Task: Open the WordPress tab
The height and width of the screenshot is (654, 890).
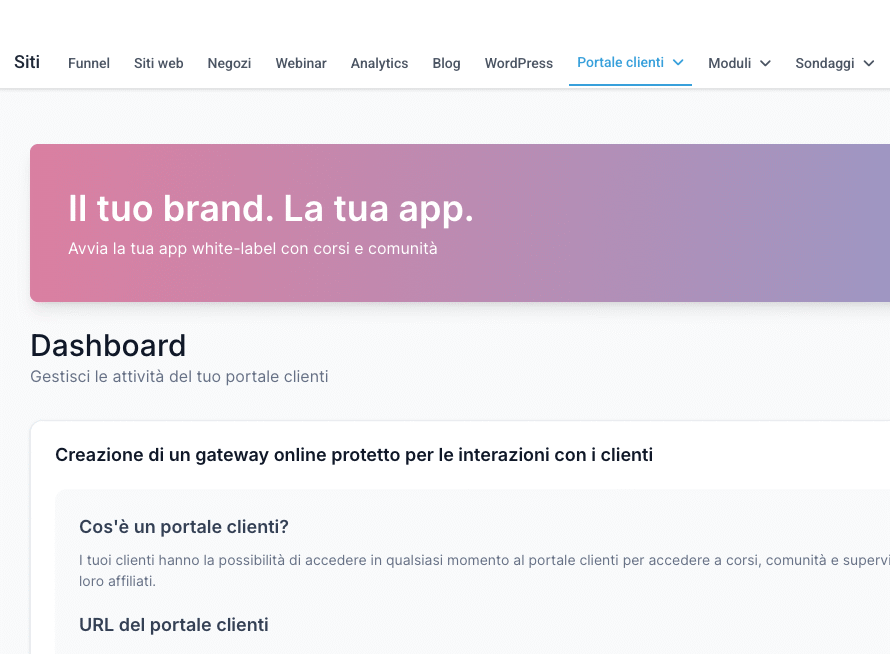Action: tap(518, 63)
